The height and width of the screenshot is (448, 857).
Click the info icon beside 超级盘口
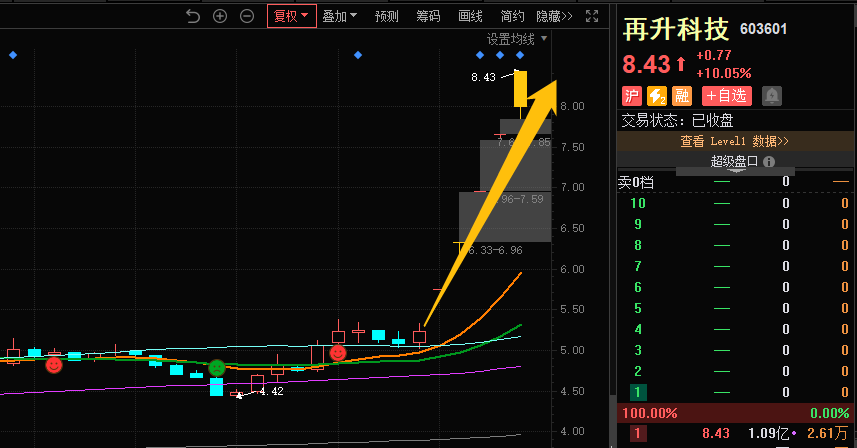pos(769,162)
